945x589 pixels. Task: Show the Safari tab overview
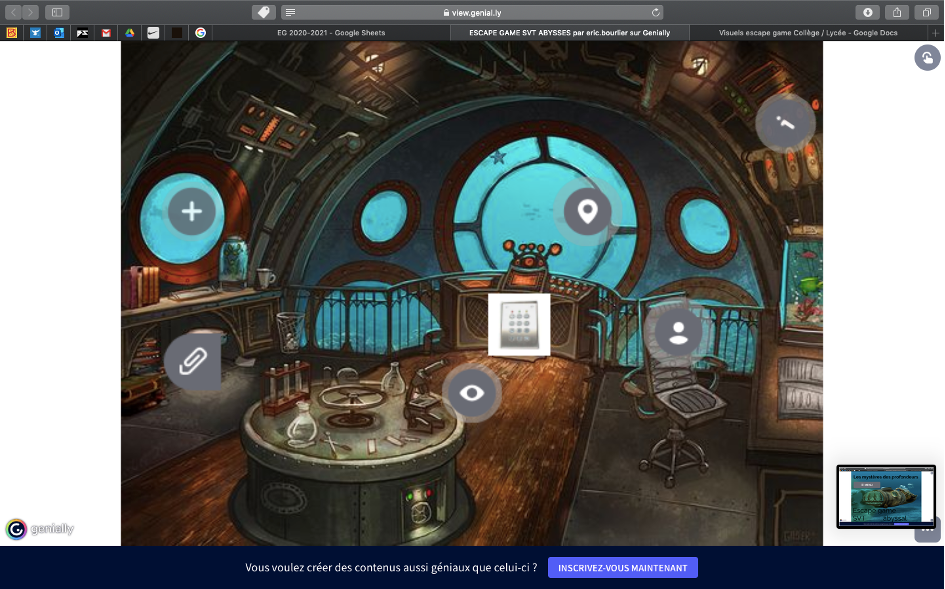(x=926, y=12)
